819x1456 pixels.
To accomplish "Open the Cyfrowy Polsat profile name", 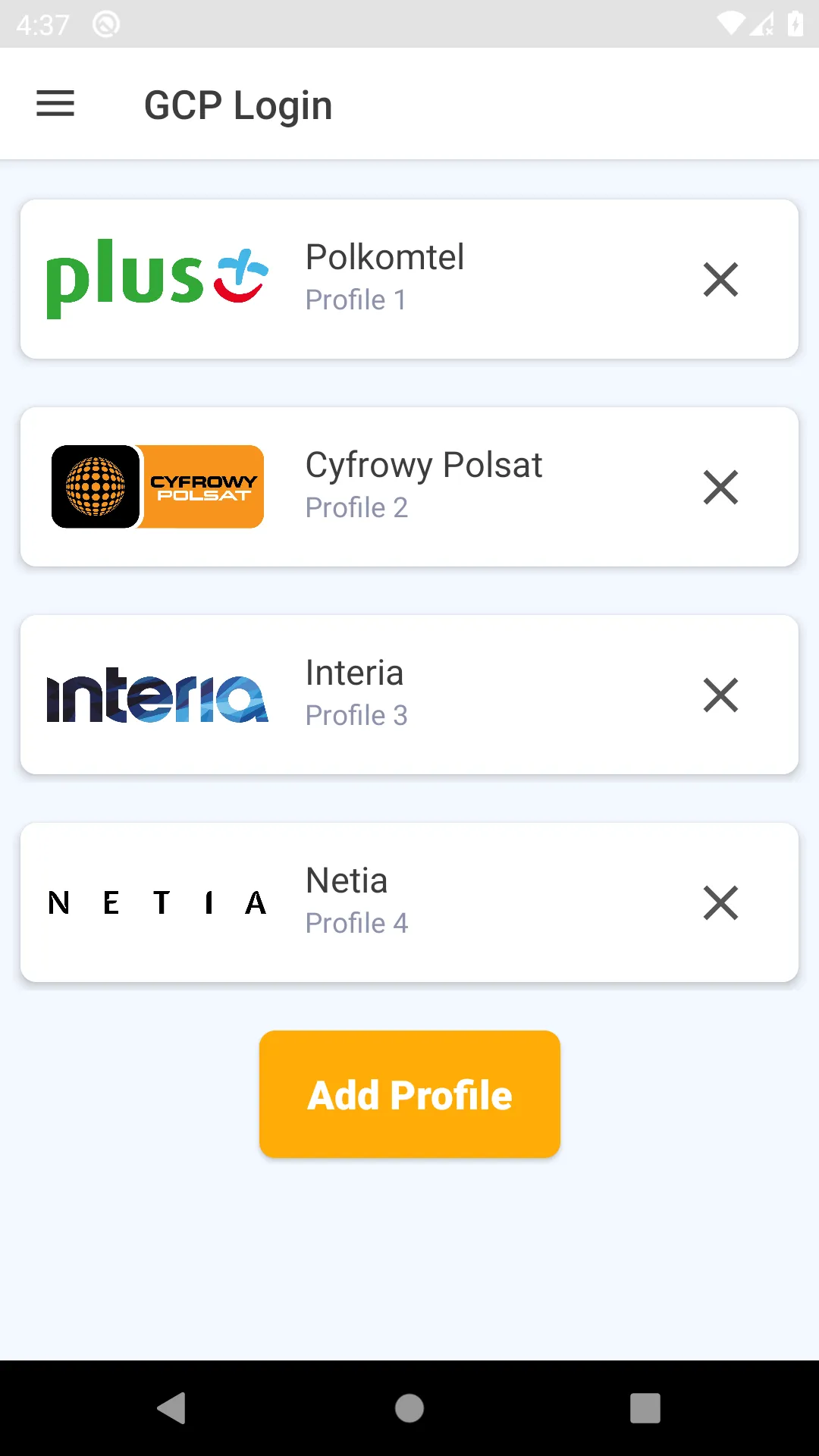I will [423, 465].
